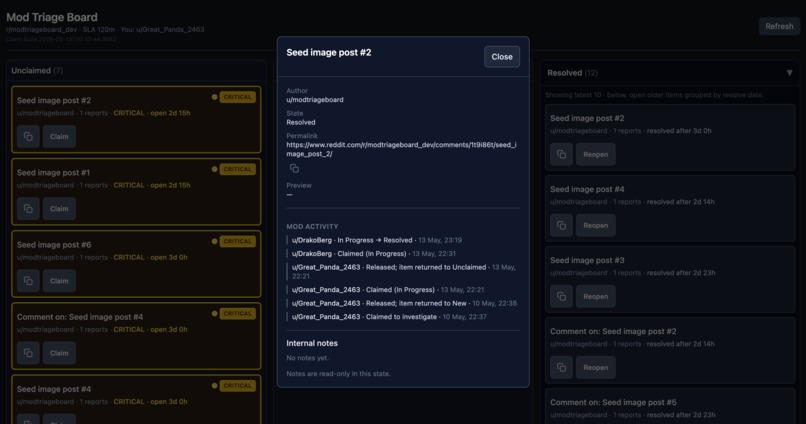Screen dimensions: 806x424
Task: Click CRITICAL badge on unclaimed Seed image post #4
Action: [x=237, y=386]
